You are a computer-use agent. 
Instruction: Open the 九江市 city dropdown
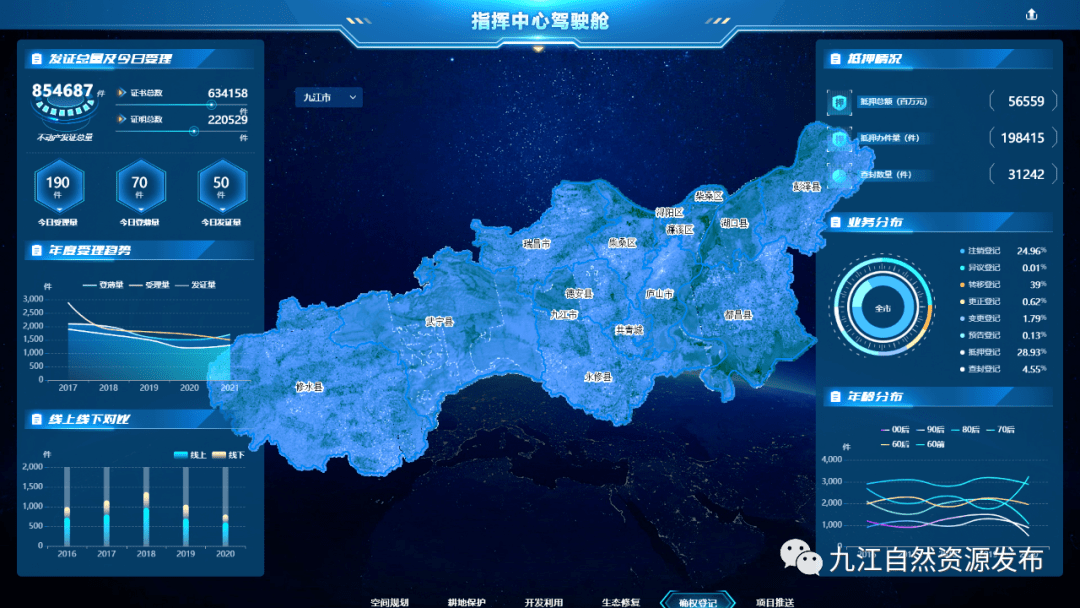click(x=328, y=97)
